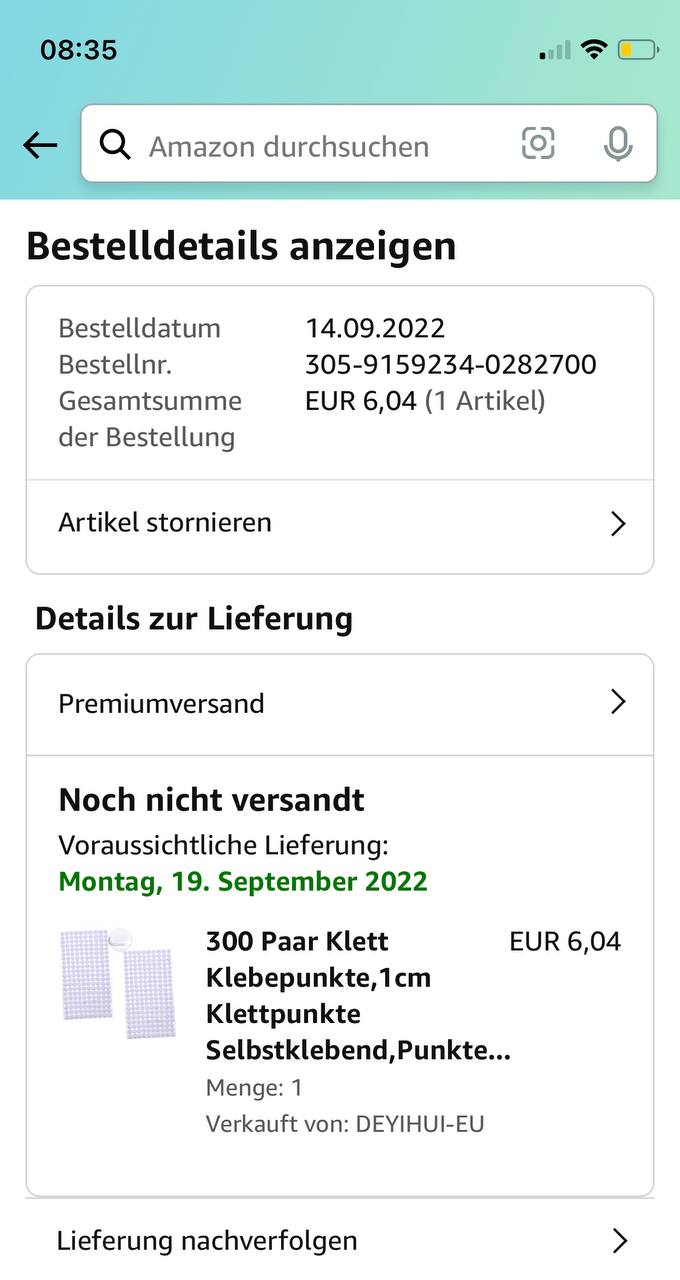The width and height of the screenshot is (680, 1280).
Task: Click the search magnifier icon
Action: (x=116, y=146)
